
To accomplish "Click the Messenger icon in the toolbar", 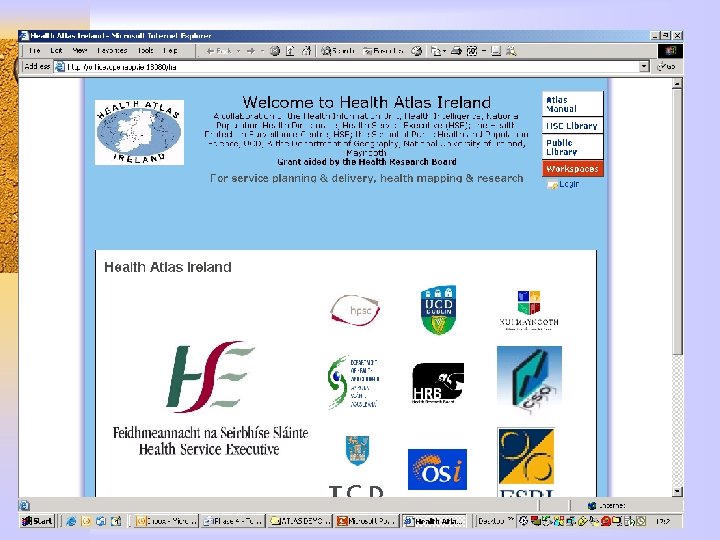I will point(511,51).
